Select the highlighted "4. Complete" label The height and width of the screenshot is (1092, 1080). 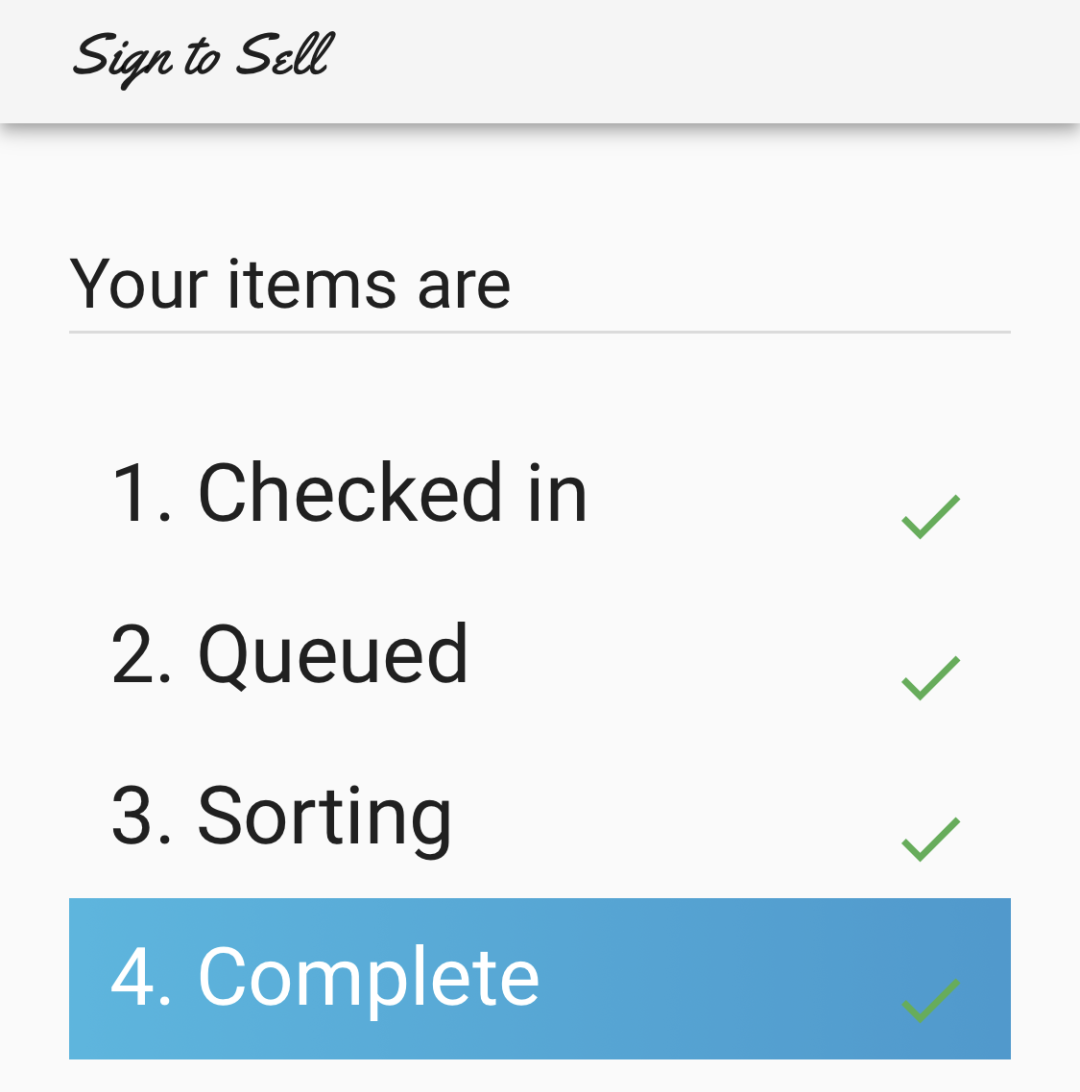325,977
